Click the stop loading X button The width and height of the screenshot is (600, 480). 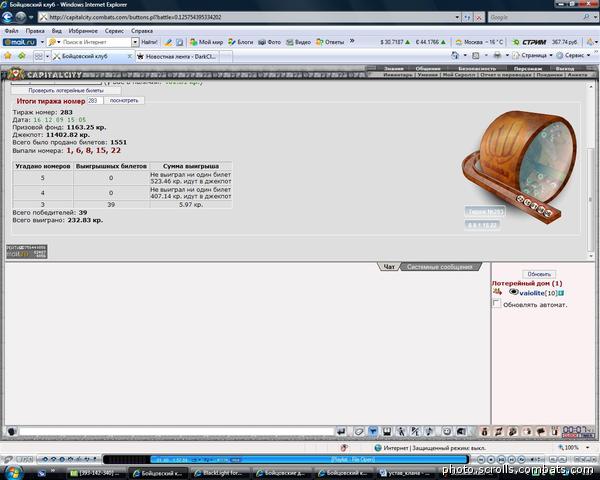click(x=479, y=17)
